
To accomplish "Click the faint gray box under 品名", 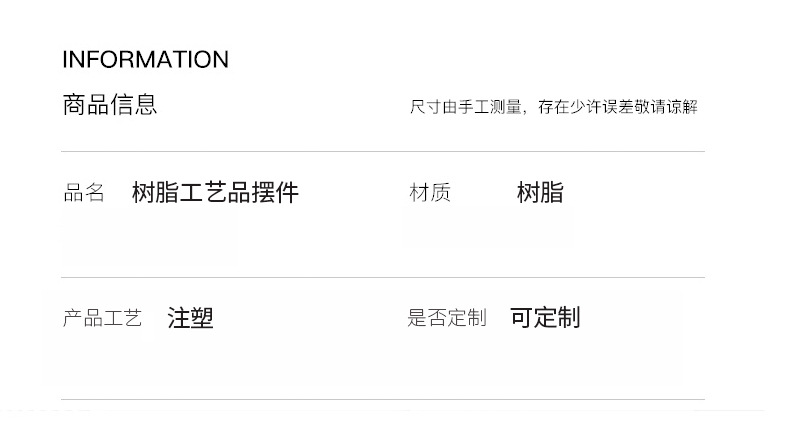I will (x=150, y=240).
